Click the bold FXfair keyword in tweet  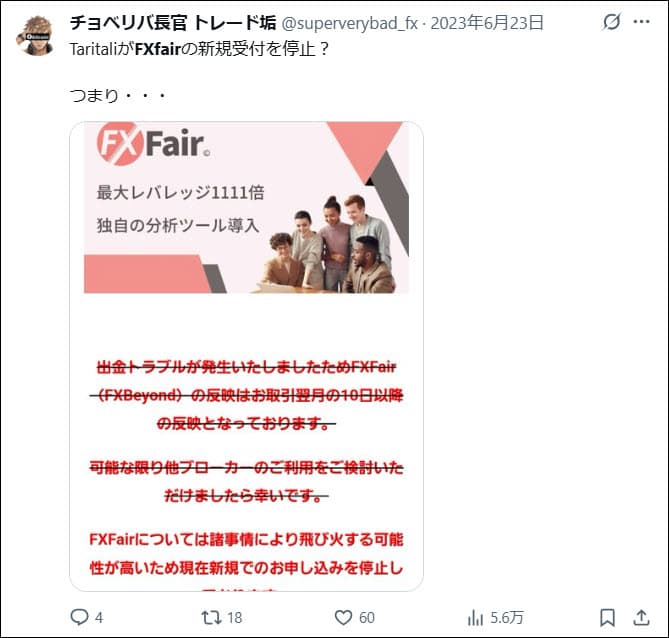pos(158,49)
